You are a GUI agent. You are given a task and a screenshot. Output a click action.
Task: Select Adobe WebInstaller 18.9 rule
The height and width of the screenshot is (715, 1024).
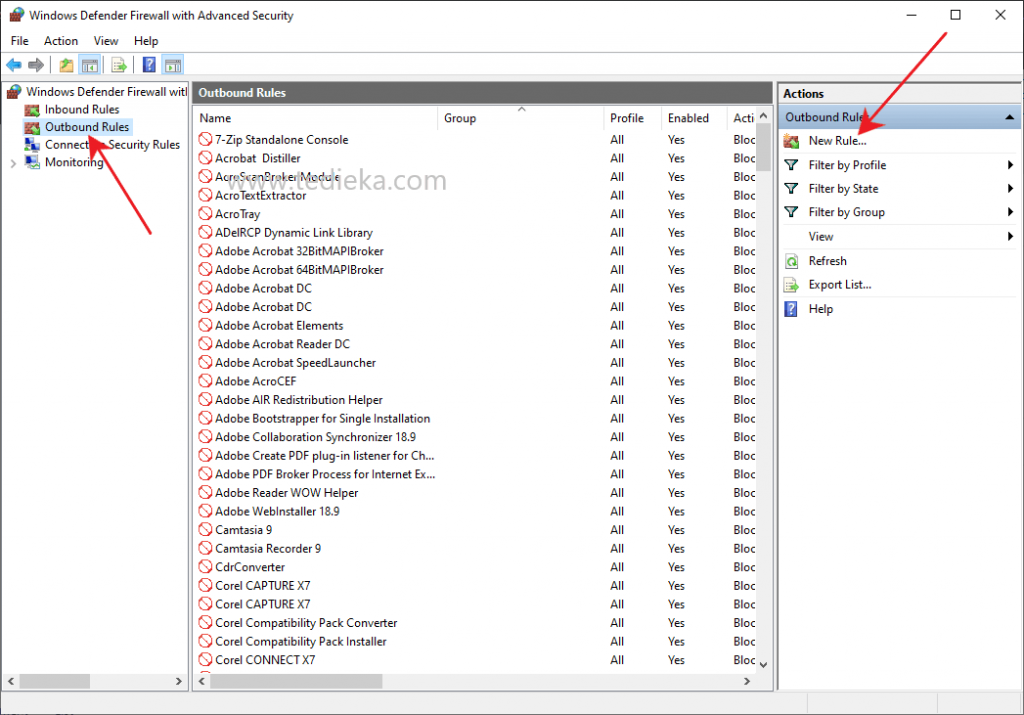277,511
